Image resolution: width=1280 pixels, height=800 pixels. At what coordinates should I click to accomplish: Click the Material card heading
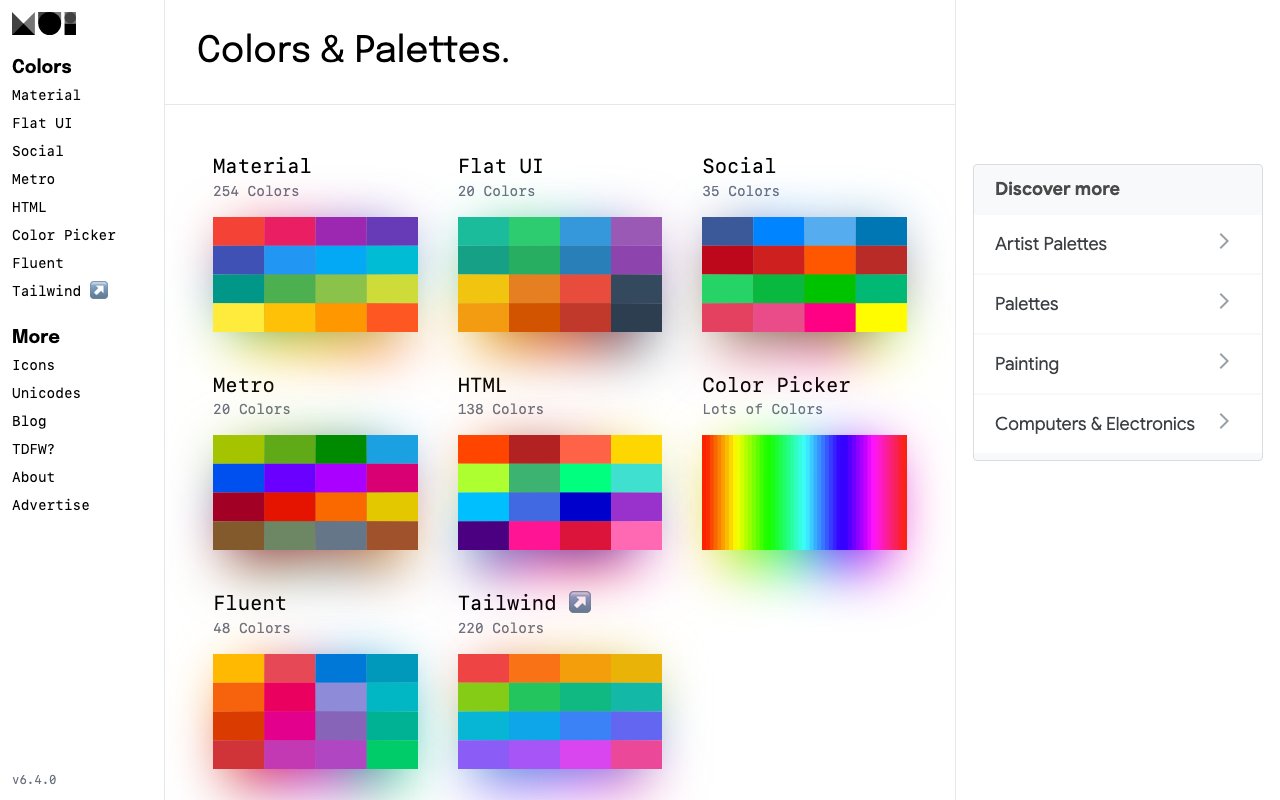click(262, 166)
